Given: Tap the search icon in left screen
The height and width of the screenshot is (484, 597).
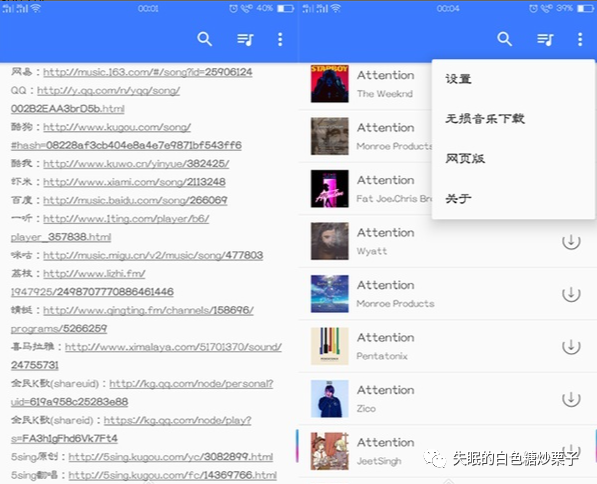Looking at the screenshot, I should coord(204,39).
